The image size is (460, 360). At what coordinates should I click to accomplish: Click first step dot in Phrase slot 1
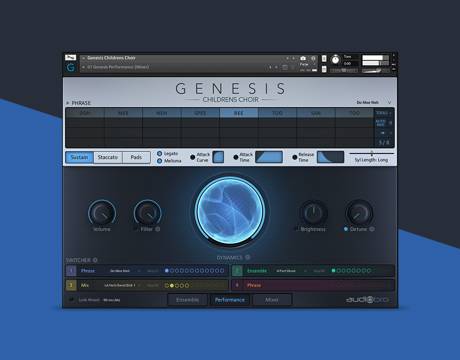coord(167,271)
